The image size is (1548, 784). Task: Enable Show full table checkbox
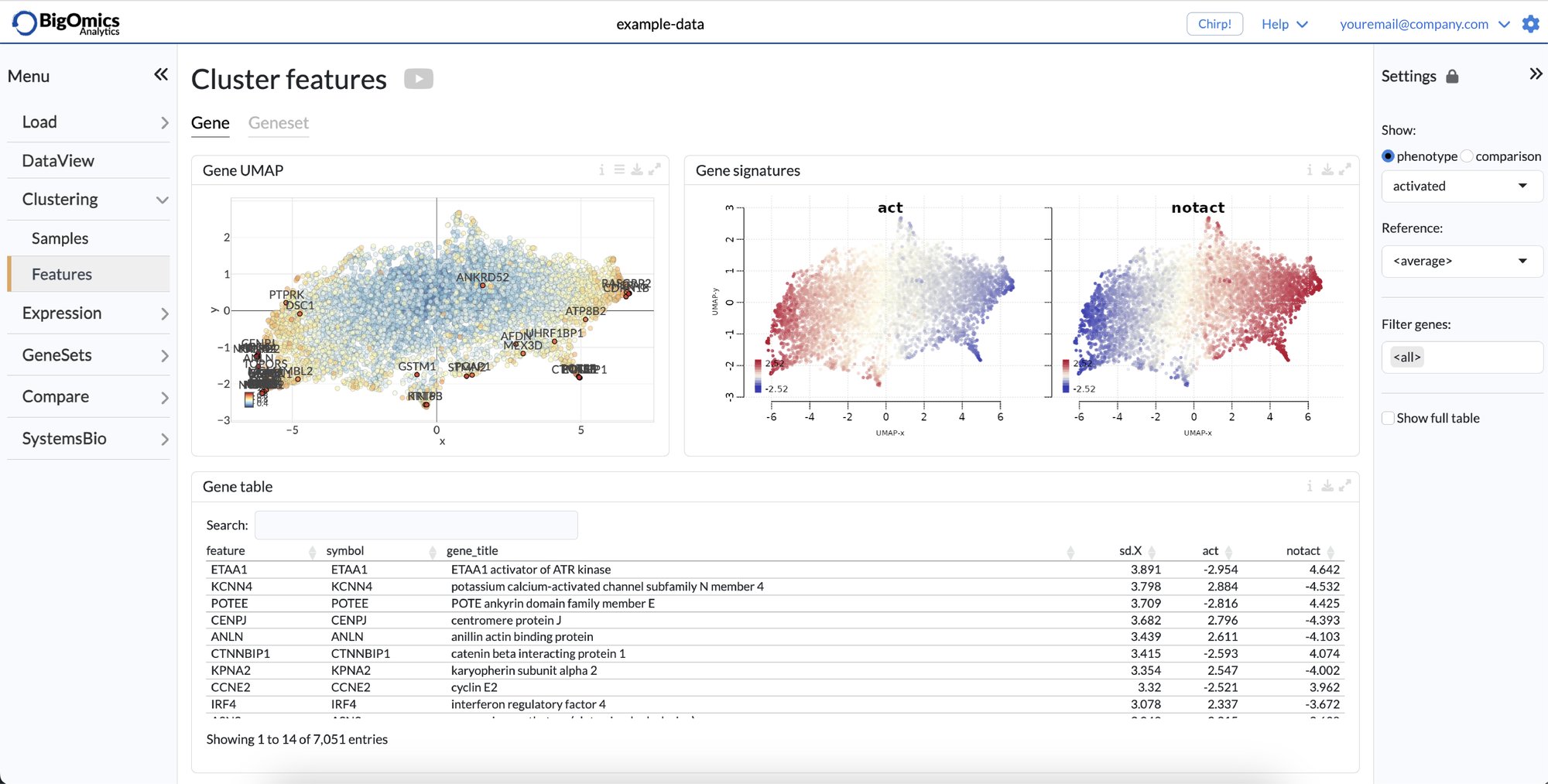(x=1389, y=418)
